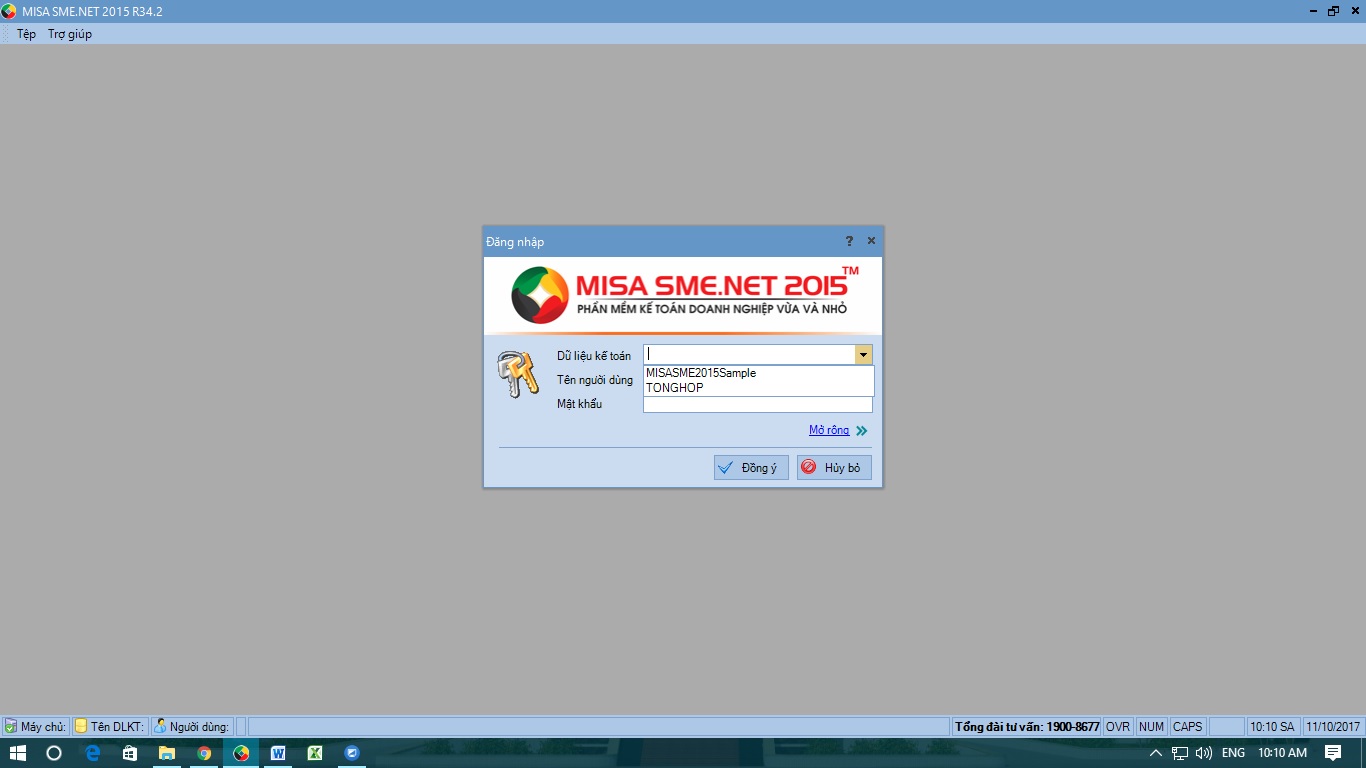
Task: Click the Dữ liệu kế toán text field
Action: (749, 354)
